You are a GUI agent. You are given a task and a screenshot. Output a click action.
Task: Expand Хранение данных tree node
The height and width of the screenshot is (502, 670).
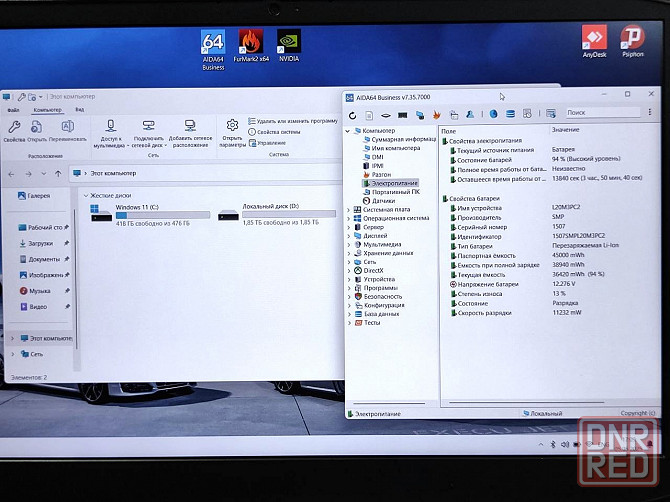pyautogui.click(x=349, y=254)
